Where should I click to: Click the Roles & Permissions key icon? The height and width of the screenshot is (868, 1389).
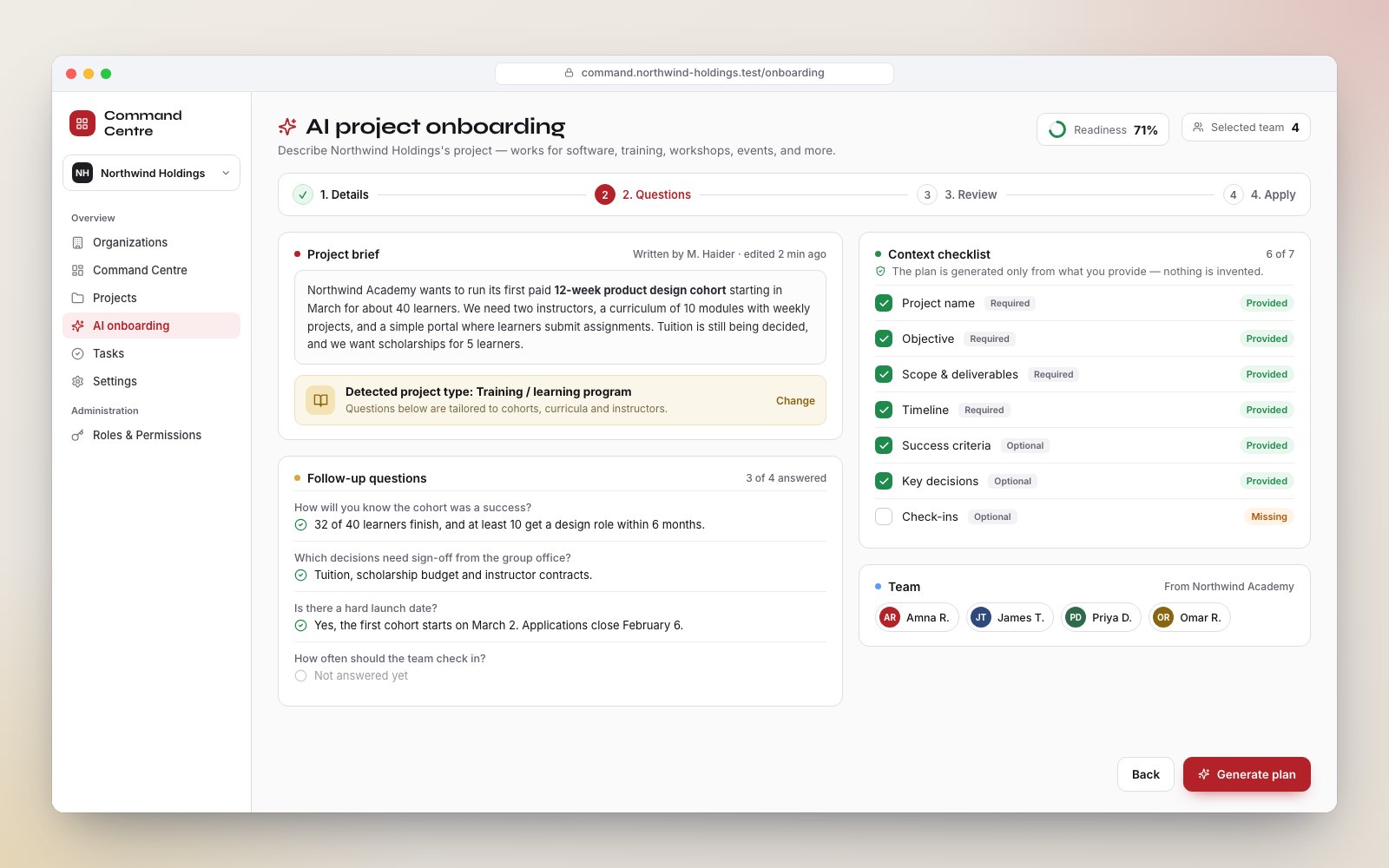click(x=77, y=435)
